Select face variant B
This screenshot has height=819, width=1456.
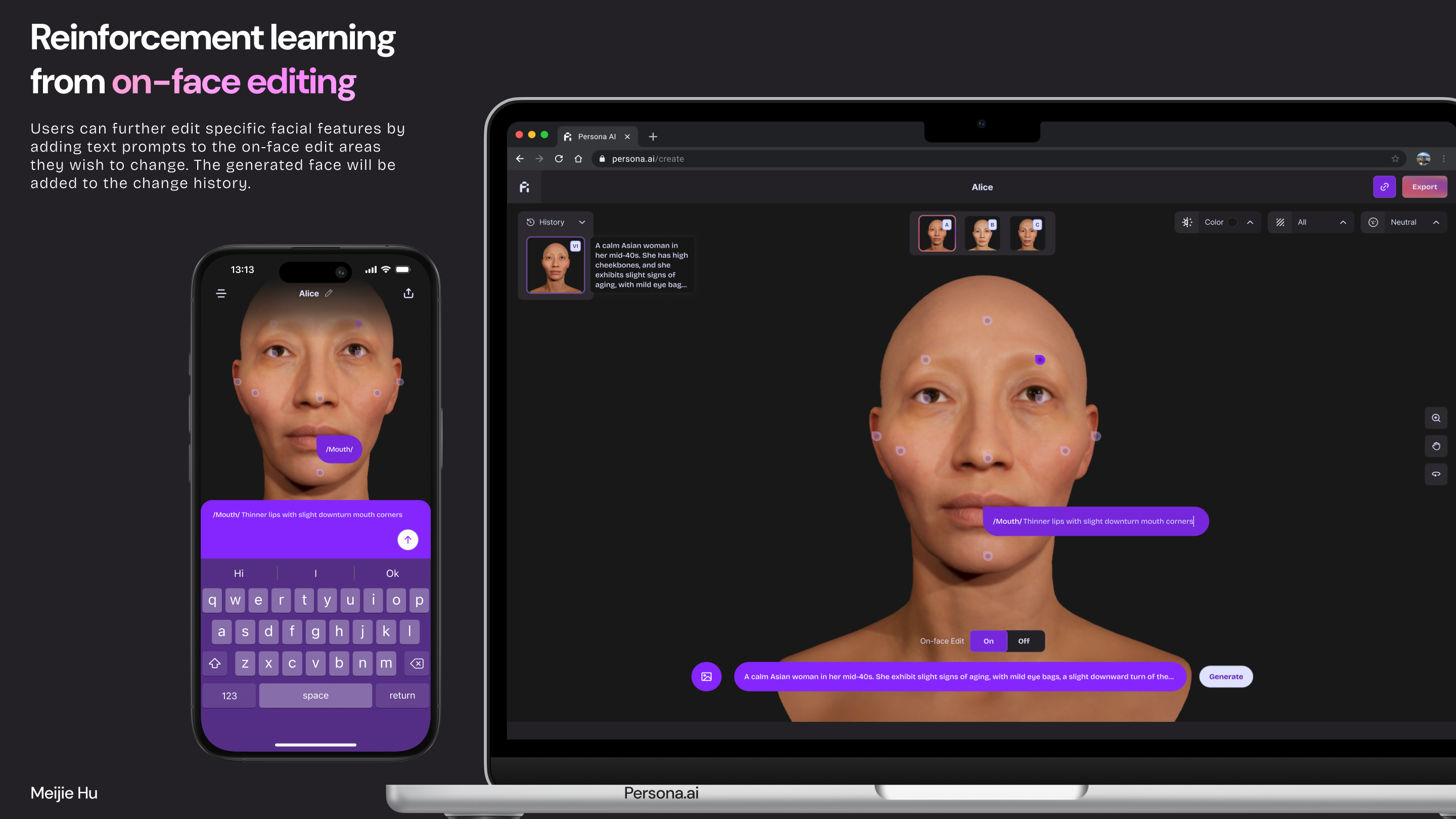pyautogui.click(x=982, y=233)
